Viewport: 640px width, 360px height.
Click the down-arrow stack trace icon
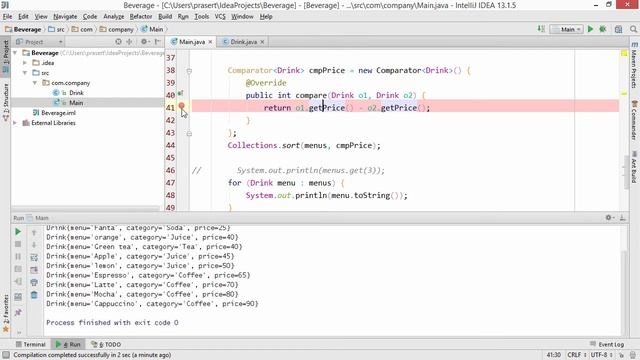point(34,244)
